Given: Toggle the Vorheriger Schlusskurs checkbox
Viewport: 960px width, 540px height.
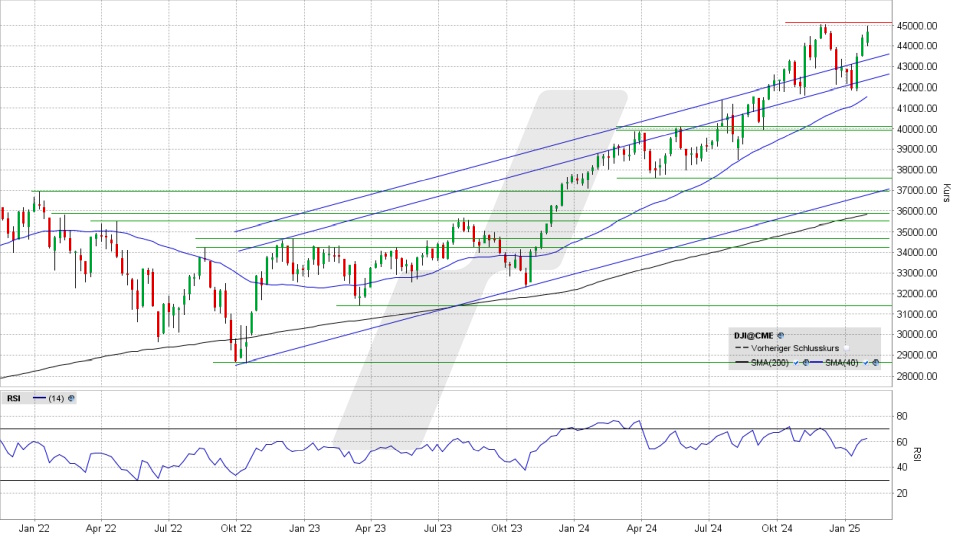Looking at the screenshot, I should [846, 348].
